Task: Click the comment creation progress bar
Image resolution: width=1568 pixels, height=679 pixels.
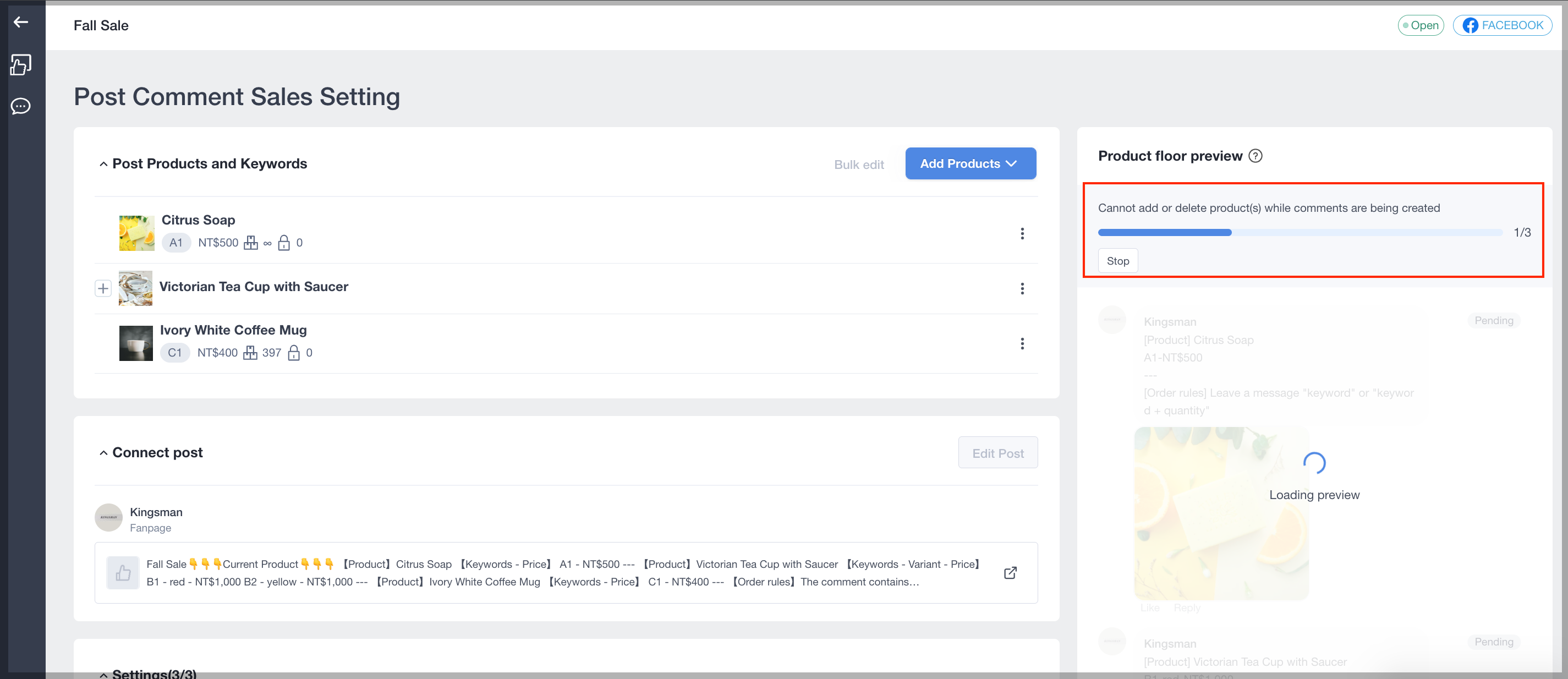Action: pyautogui.click(x=1300, y=233)
